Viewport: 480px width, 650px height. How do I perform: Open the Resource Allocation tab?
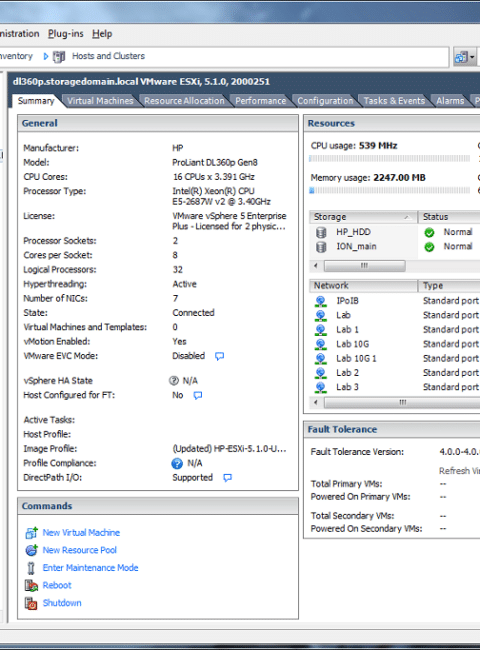point(184,101)
